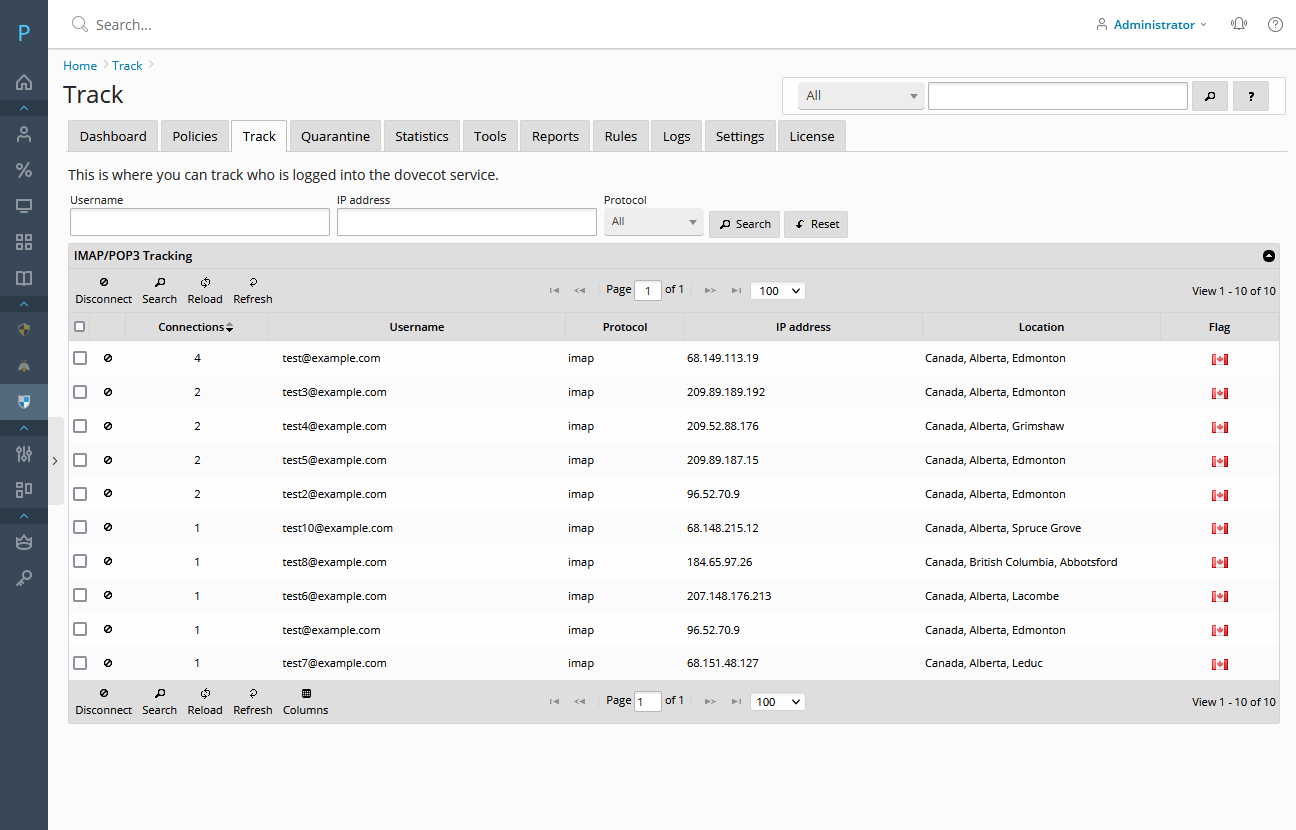Screen dimensions: 1296x830
Task: Click Columns in the bottom grid toolbar
Action: [306, 702]
